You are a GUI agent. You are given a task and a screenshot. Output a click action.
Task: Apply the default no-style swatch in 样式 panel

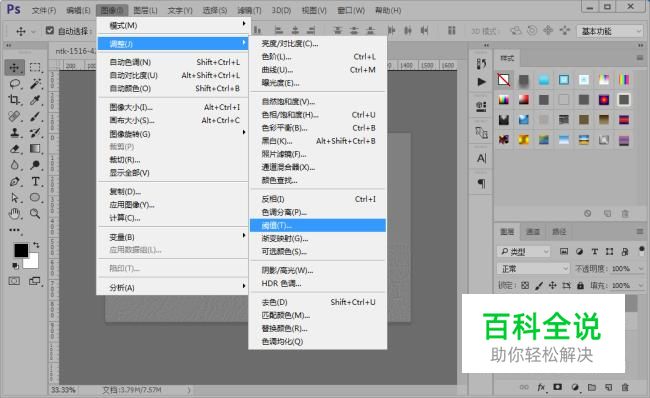pyautogui.click(x=504, y=80)
